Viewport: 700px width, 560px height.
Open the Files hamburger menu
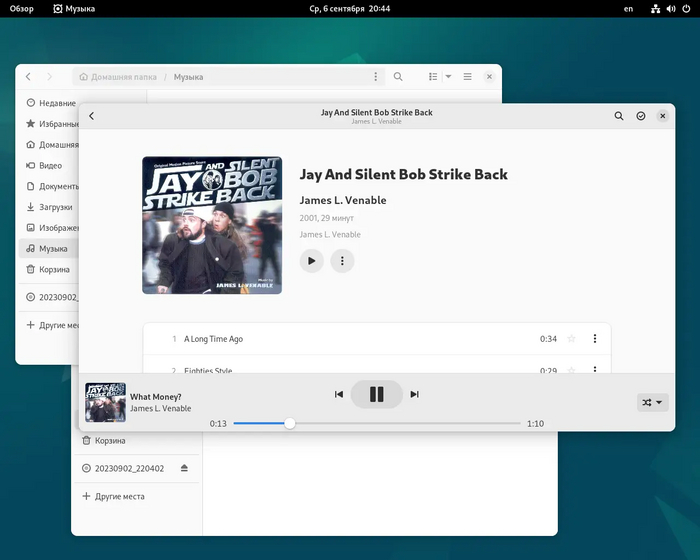pos(467,77)
